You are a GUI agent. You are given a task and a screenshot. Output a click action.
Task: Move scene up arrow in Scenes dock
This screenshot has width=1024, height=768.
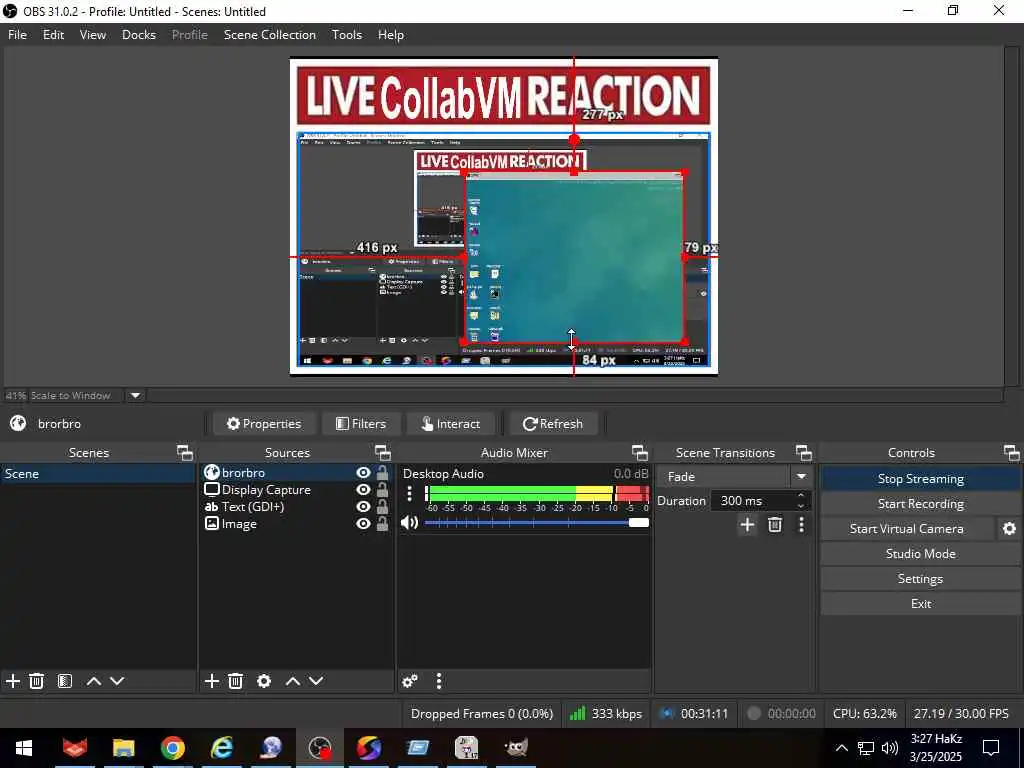[93, 681]
